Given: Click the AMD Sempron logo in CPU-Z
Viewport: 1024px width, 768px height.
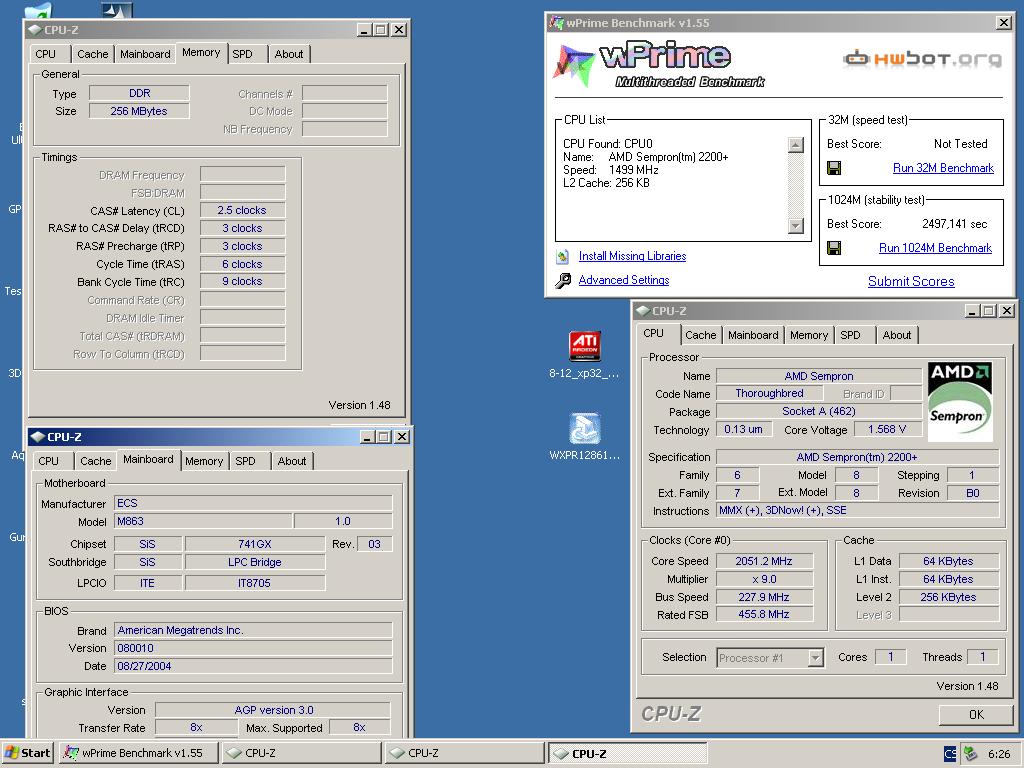Looking at the screenshot, I should [960, 402].
